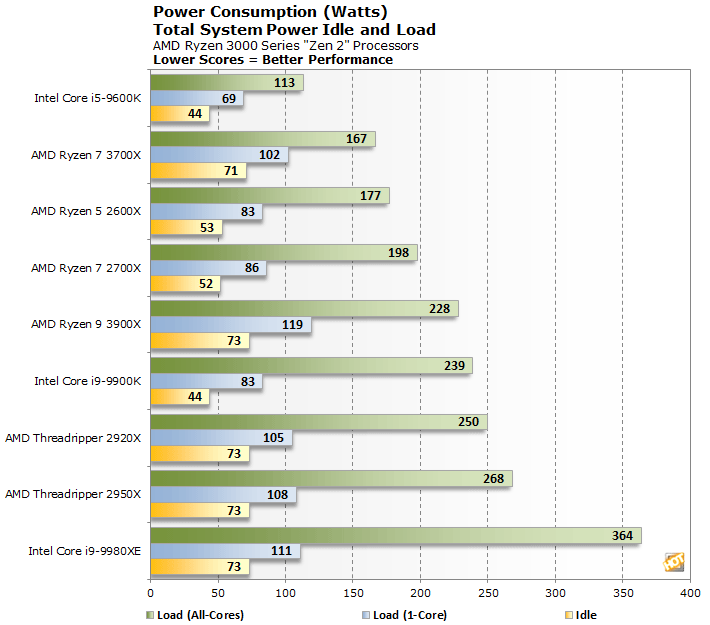Click the 228 value on the Ryzen 9 3900X bar
The height and width of the screenshot is (625, 710).
440,309
